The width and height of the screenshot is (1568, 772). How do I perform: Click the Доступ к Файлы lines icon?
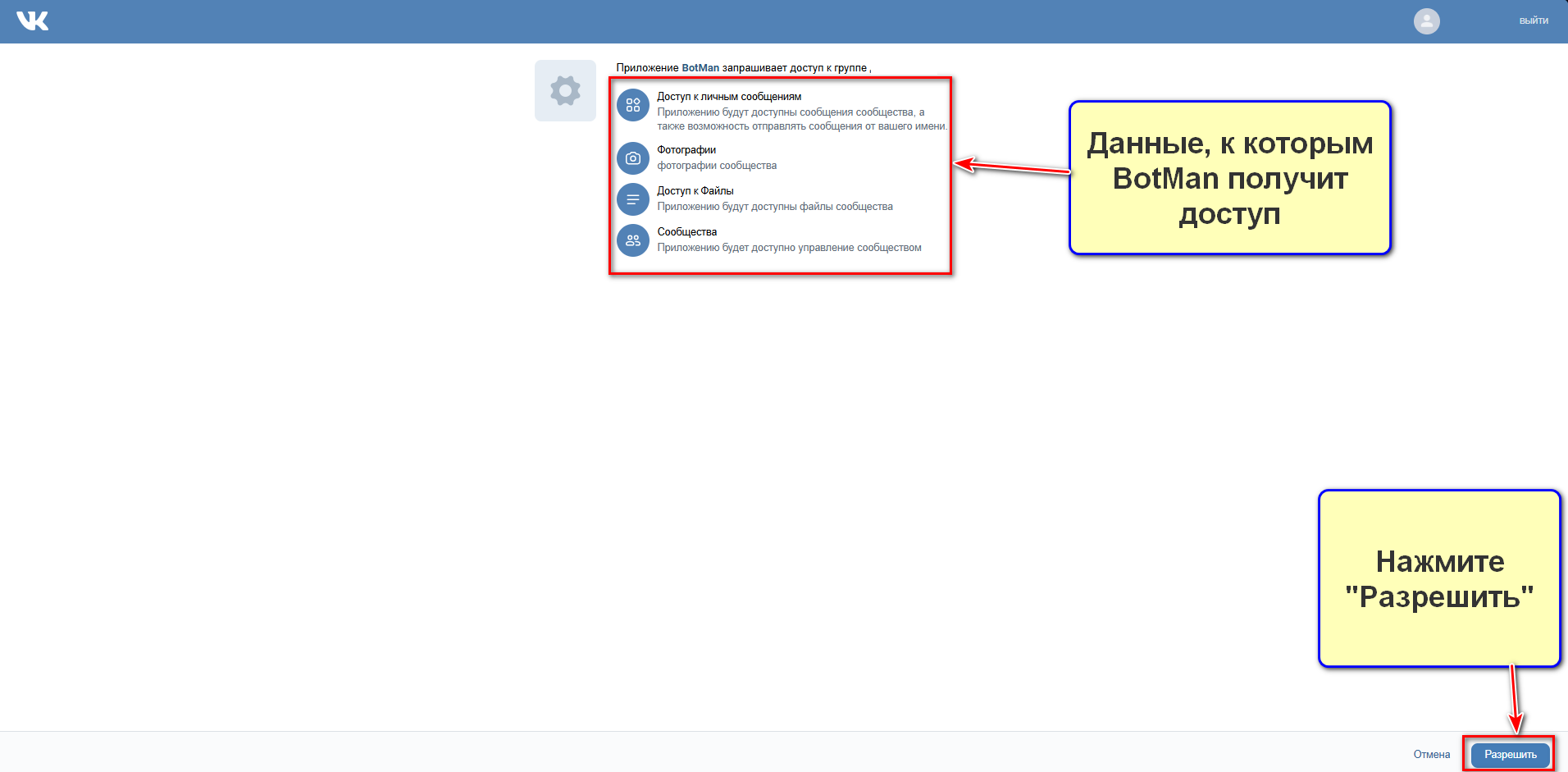point(633,199)
